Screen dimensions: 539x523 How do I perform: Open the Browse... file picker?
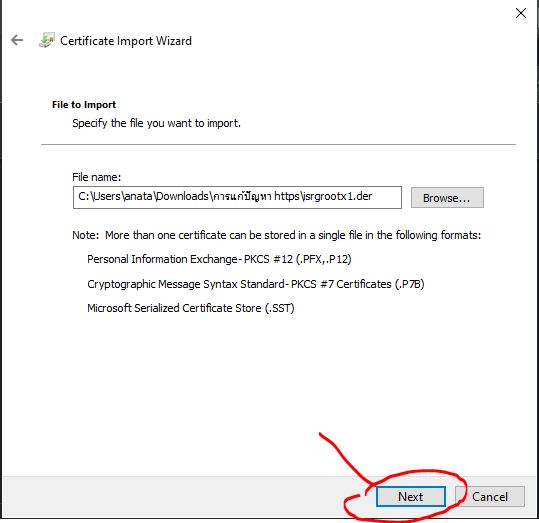(x=447, y=198)
